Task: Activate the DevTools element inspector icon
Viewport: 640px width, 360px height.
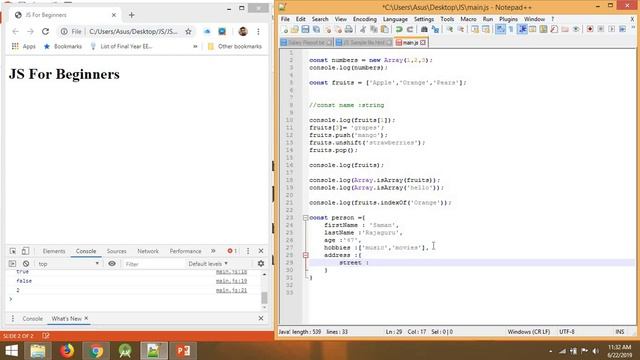Action: [13, 251]
